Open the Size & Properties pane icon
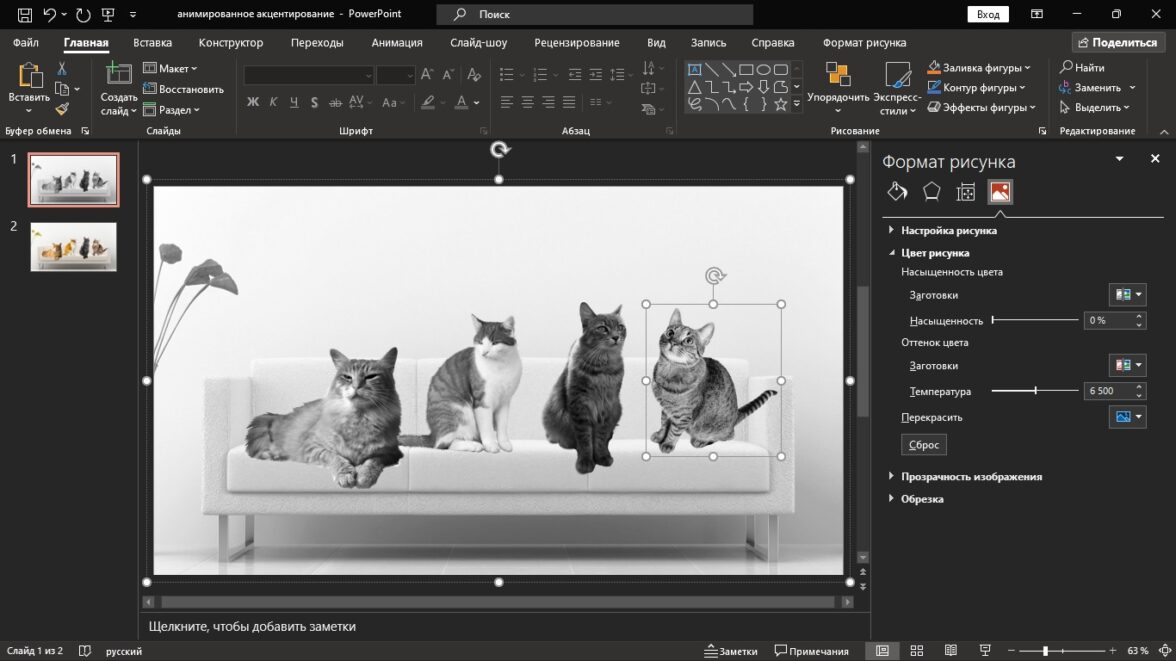The image size is (1176, 661). [965, 192]
